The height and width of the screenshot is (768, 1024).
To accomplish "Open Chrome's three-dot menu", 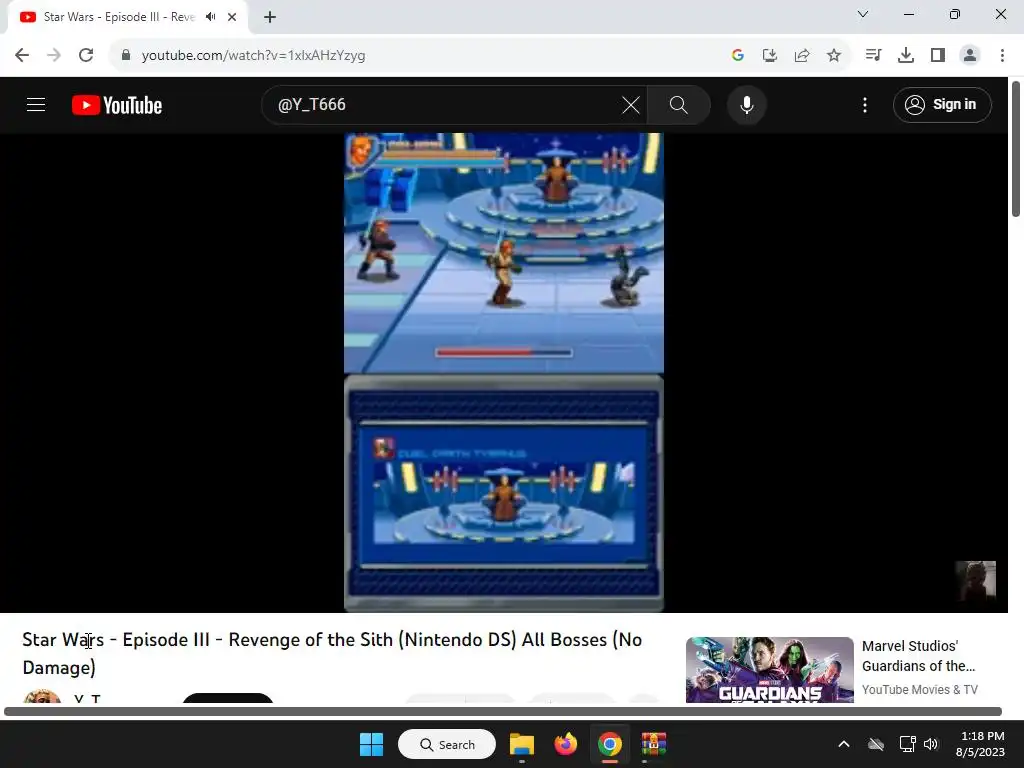I will click(x=1002, y=55).
